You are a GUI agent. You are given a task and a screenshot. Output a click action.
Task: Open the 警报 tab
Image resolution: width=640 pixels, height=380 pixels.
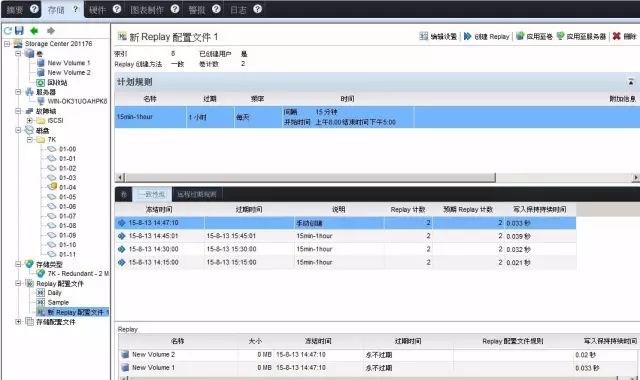196,10
